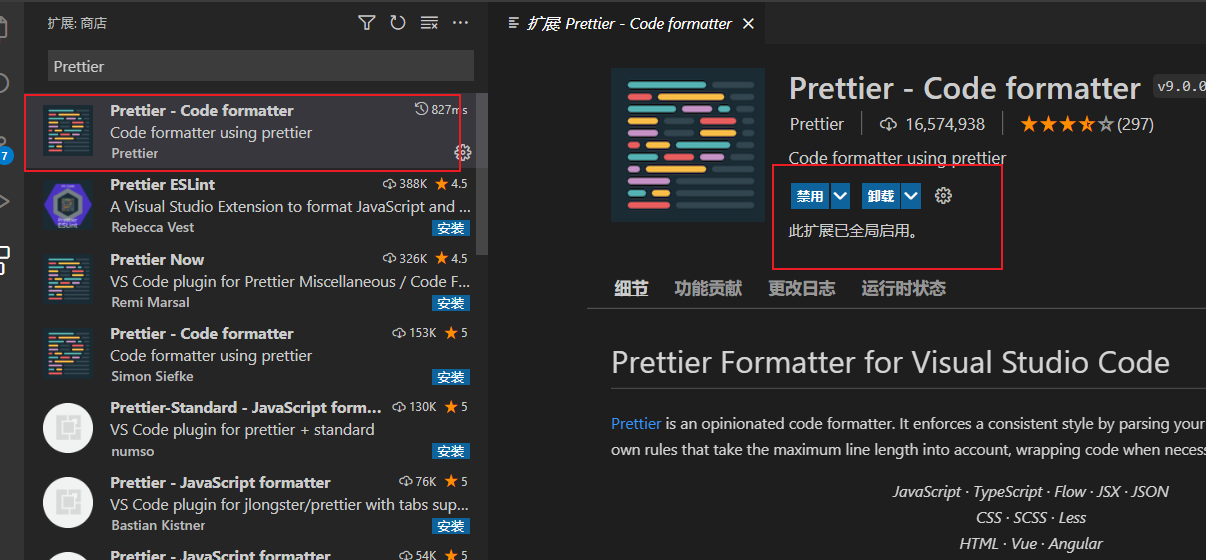
Task: Click the large Prettier logo in details
Action: pos(688,145)
